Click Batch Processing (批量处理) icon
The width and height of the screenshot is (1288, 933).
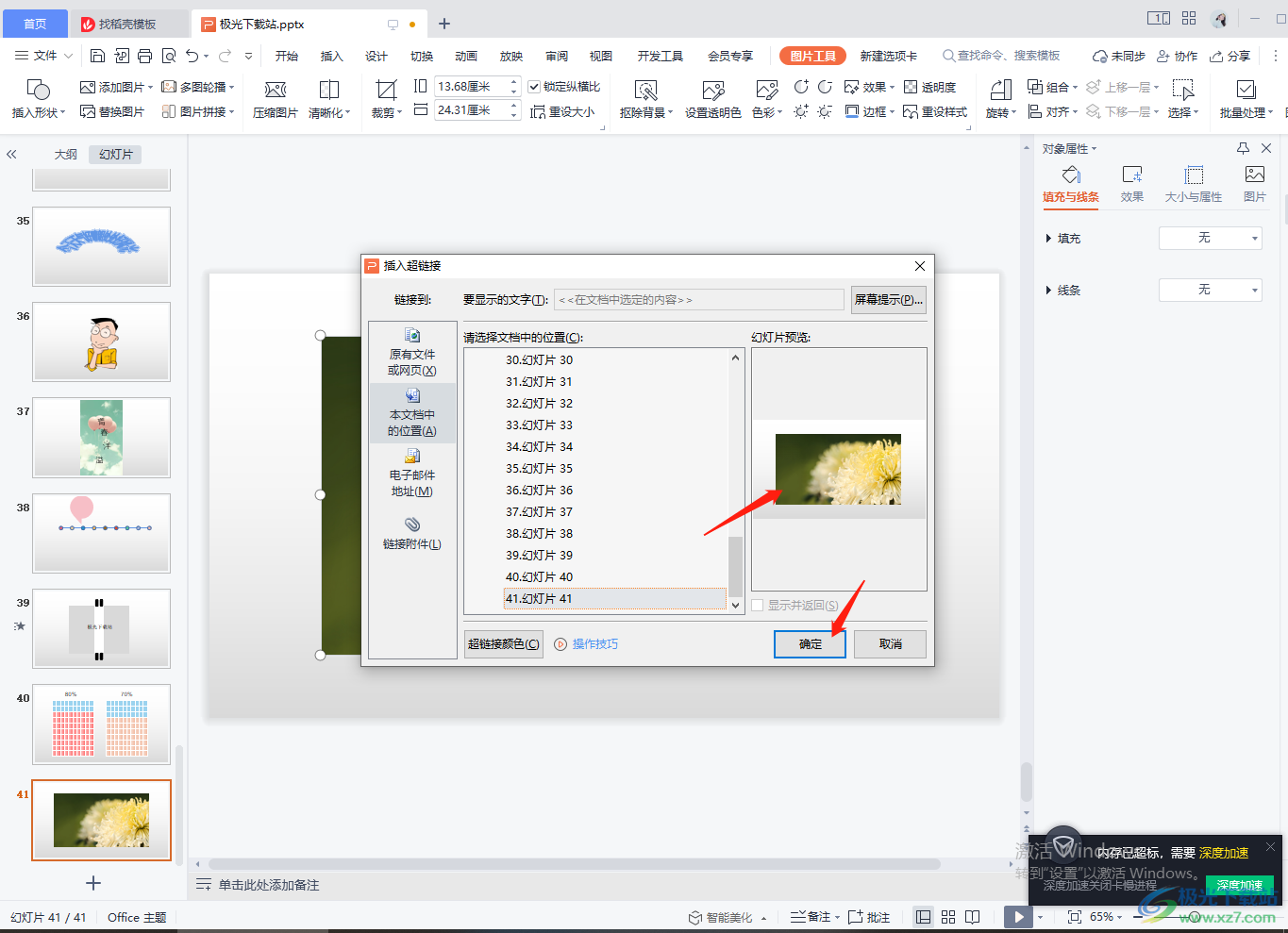coord(1246,90)
